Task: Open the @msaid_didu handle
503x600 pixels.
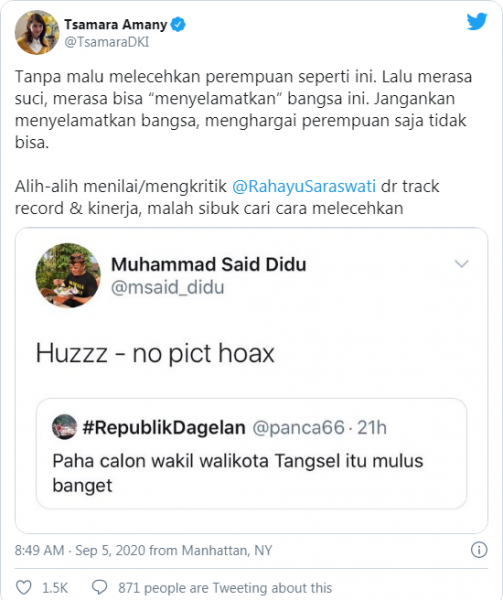Action: 168,288
